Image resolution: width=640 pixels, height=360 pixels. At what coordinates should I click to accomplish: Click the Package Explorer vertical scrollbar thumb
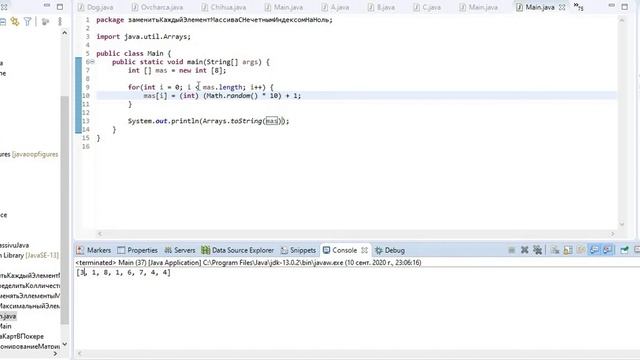pos(64,210)
